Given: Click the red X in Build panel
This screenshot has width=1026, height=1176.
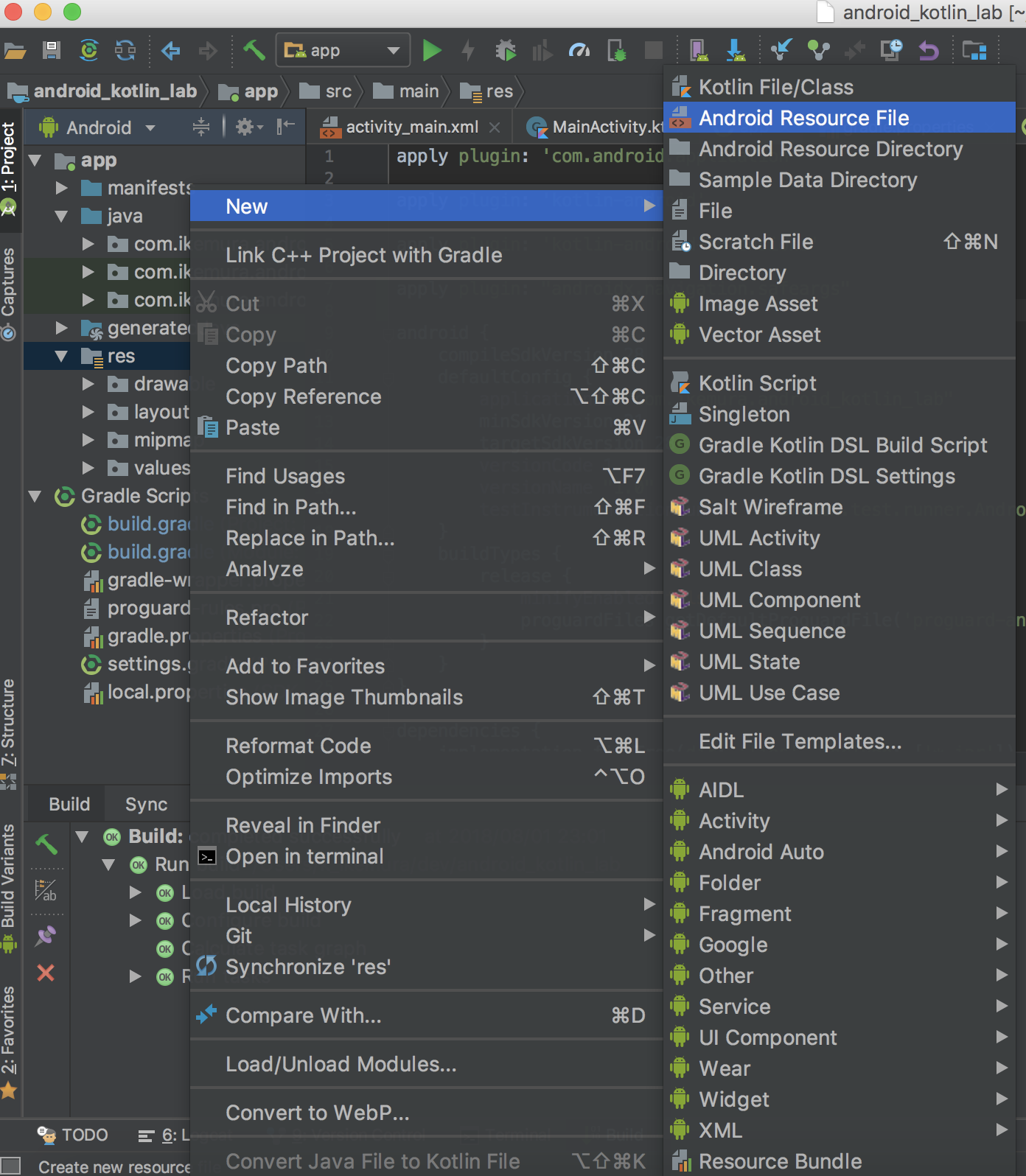Looking at the screenshot, I should [x=46, y=973].
